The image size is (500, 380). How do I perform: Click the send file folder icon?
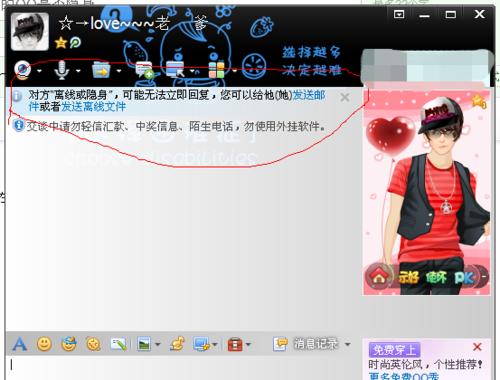(x=101, y=70)
